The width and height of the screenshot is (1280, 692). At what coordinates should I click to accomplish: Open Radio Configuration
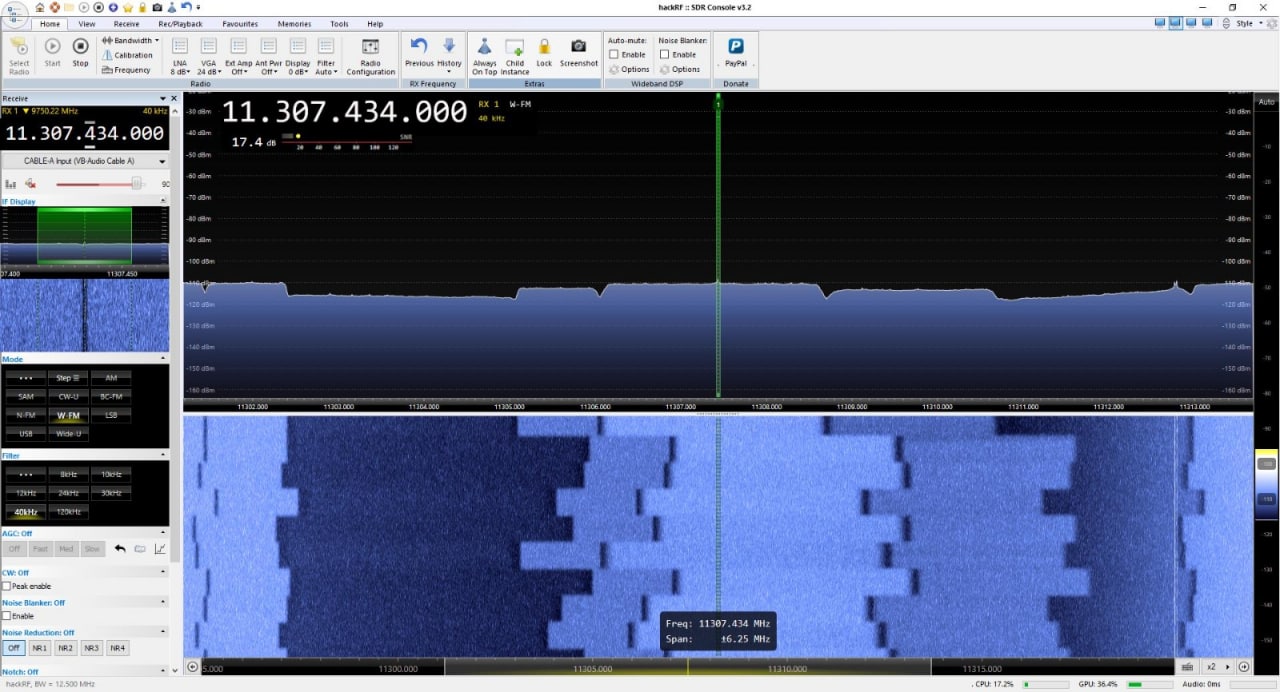pyautogui.click(x=370, y=56)
